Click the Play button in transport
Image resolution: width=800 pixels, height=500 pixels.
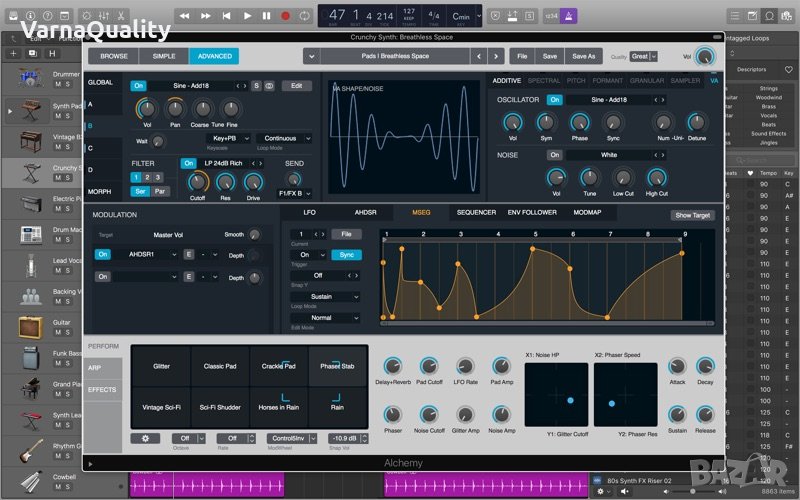click(x=249, y=15)
